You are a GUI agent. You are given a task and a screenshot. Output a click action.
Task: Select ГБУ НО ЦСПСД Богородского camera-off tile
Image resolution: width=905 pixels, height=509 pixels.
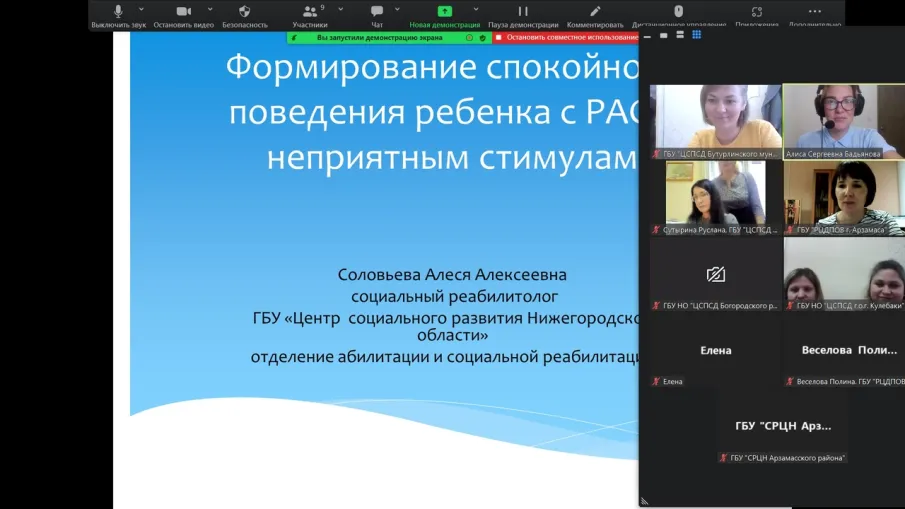pyautogui.click(x=716, y=274)
